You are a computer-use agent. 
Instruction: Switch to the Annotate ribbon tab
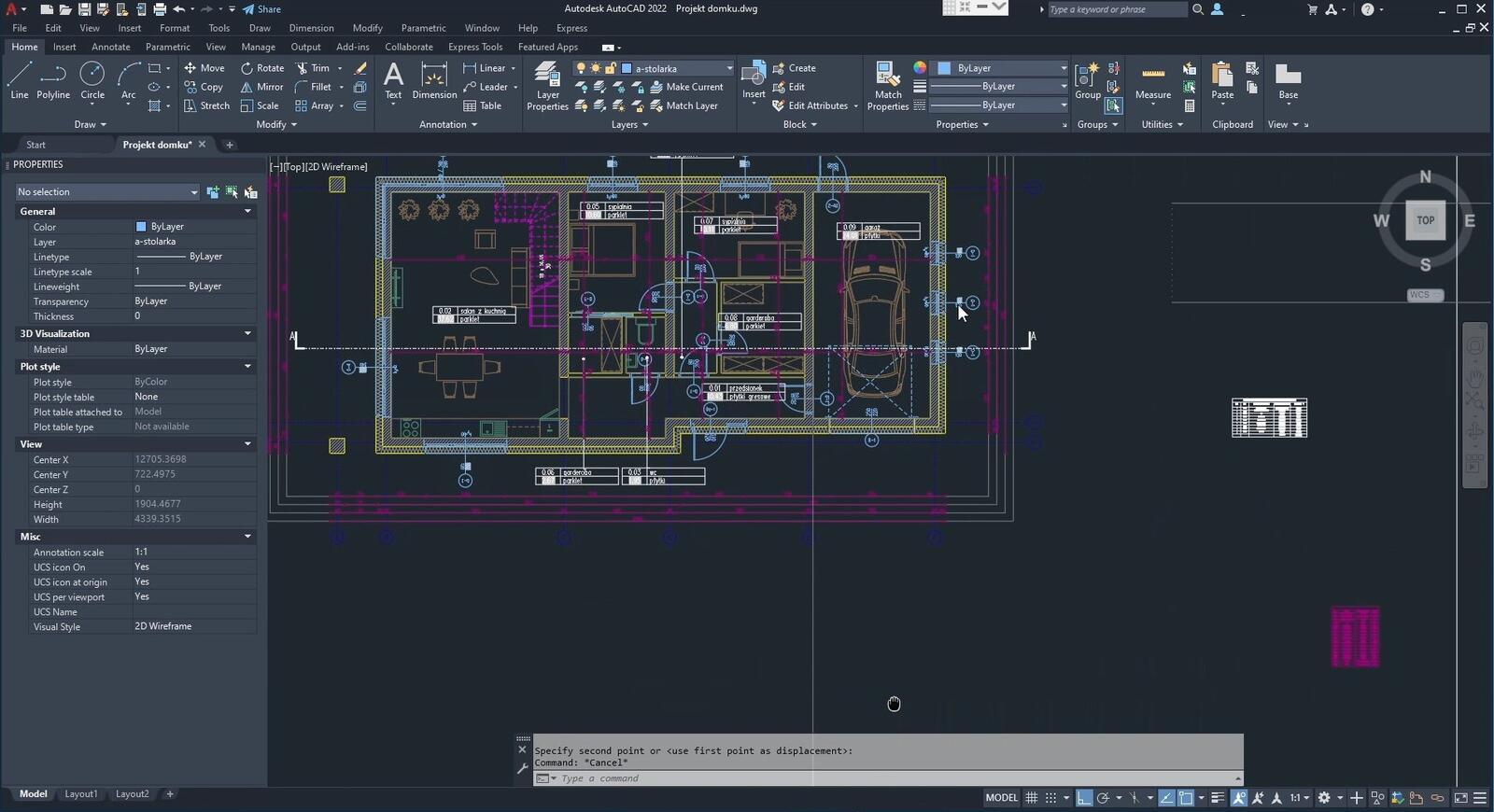[x=110, y=47]
